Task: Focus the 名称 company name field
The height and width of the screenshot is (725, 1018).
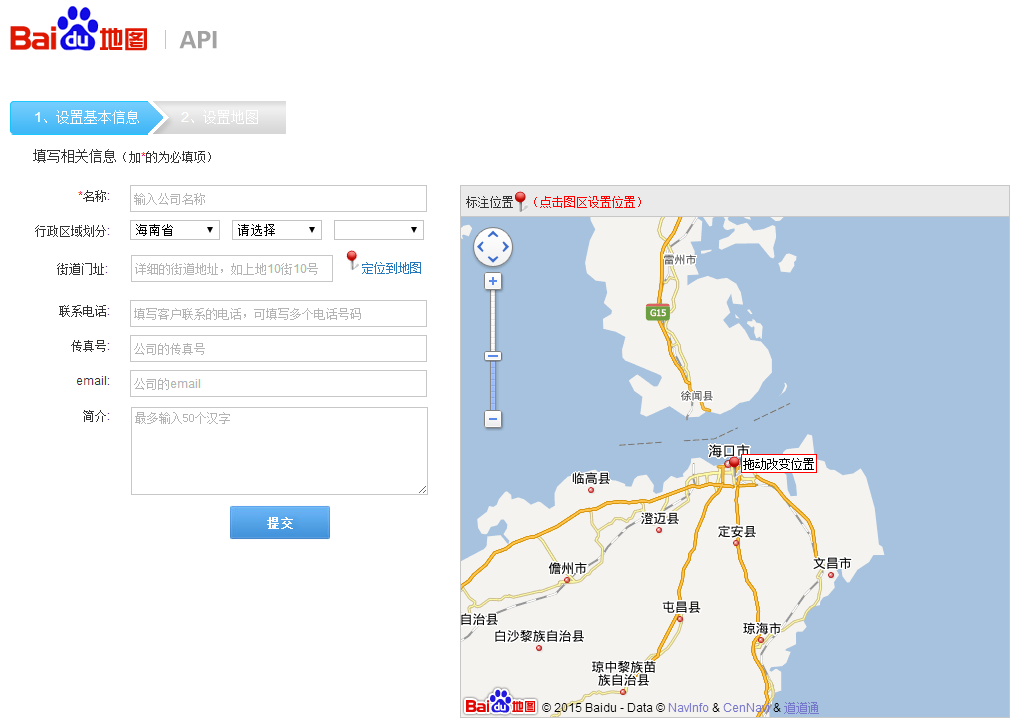Action: tap(278, 198)
